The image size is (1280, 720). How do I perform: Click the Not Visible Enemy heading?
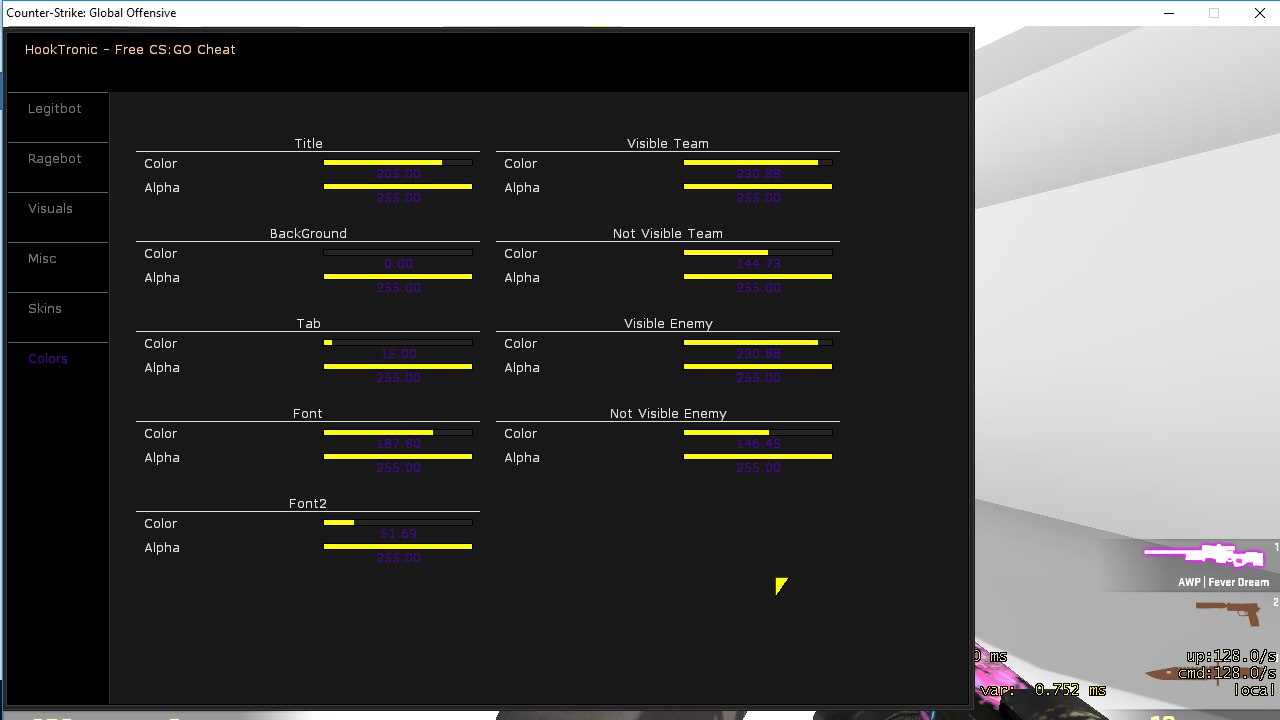(668, 414)
